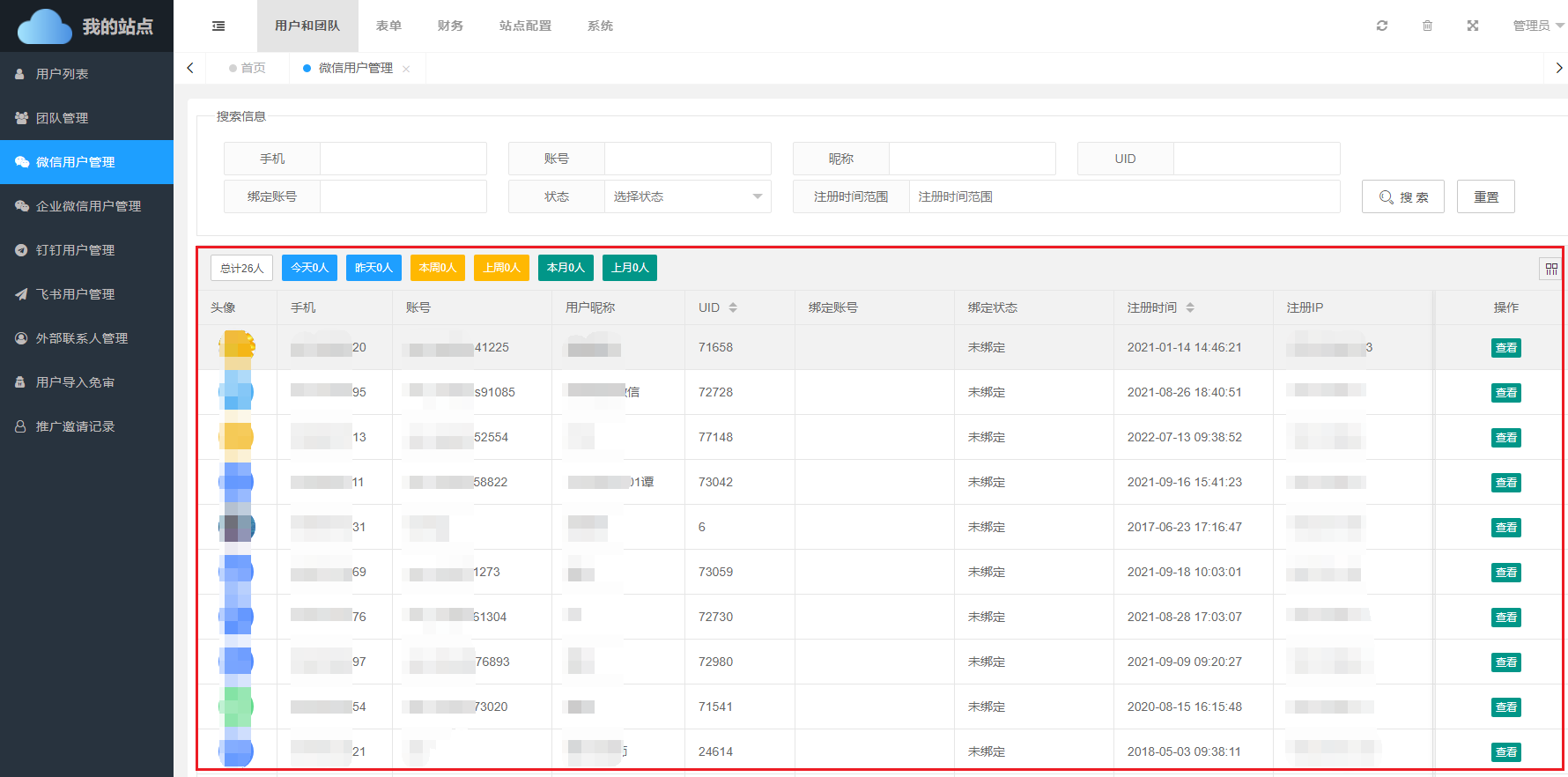
Task: Toggle fullscreen with the expand icon
Action: [1472, 26]
